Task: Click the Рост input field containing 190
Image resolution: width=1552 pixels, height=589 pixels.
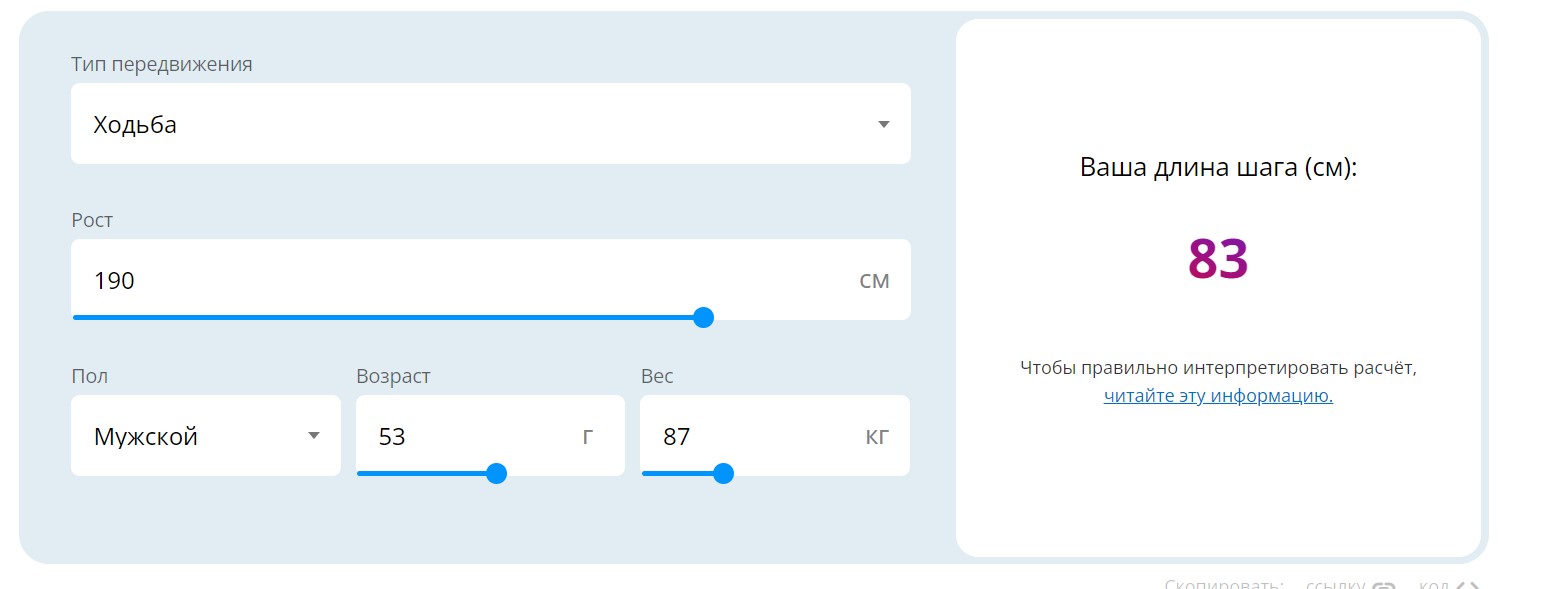Action: pos(490,280)
